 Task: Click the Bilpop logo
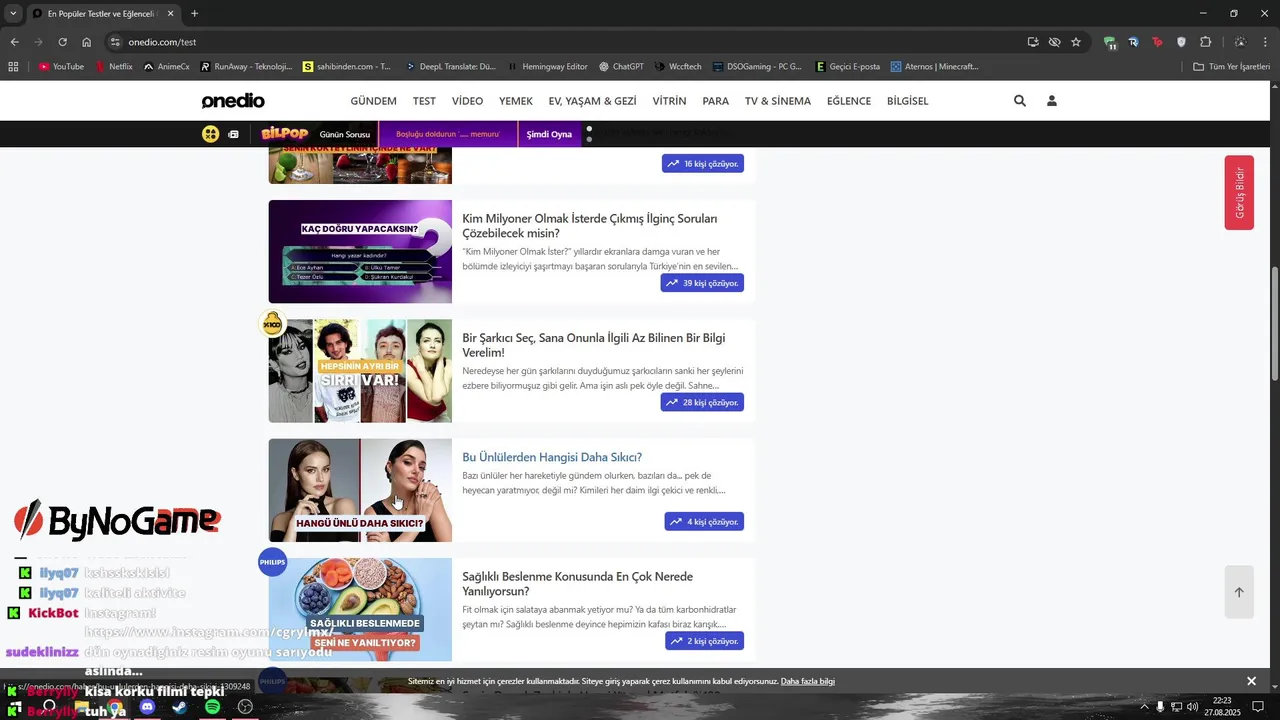coord(284,134)
